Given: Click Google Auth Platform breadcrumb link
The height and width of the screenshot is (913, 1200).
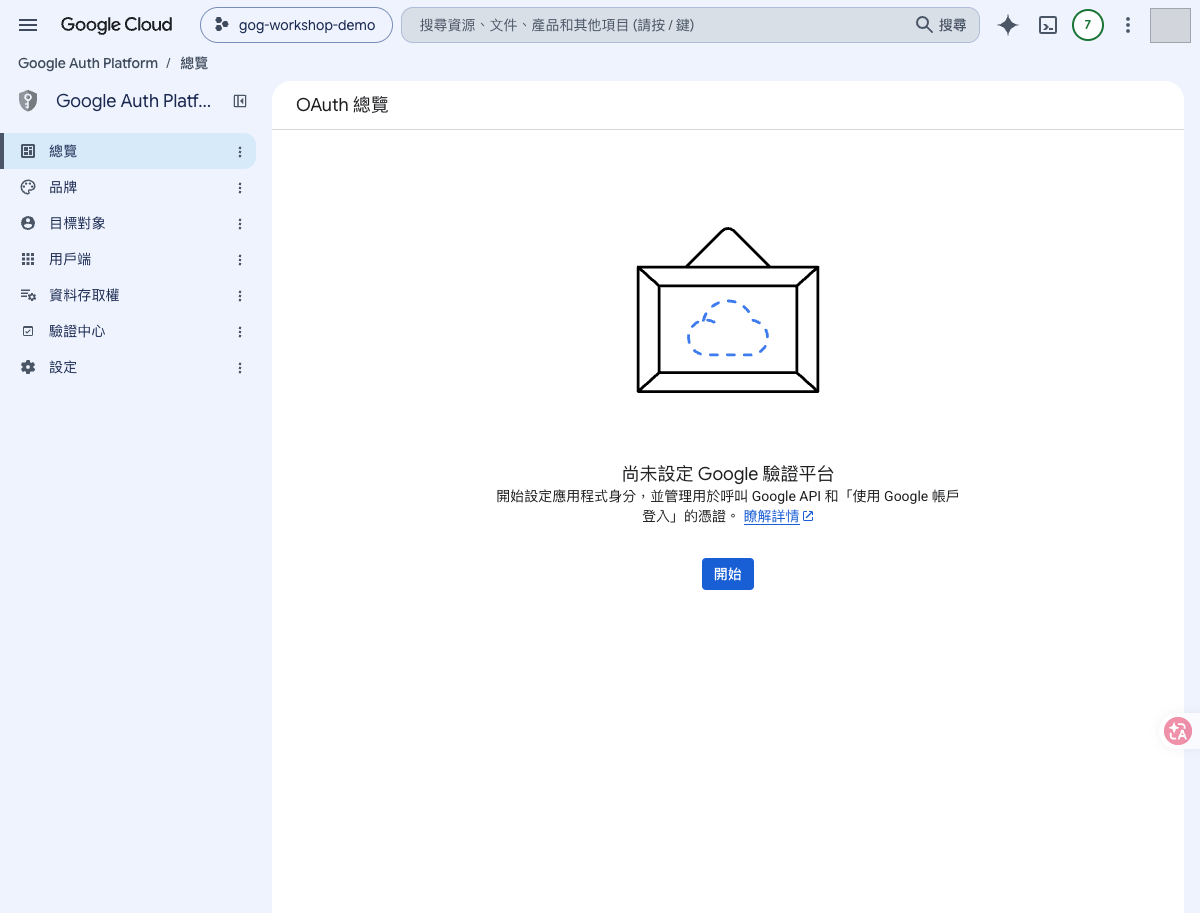Looking at the screenshot, I should (88, 63).
